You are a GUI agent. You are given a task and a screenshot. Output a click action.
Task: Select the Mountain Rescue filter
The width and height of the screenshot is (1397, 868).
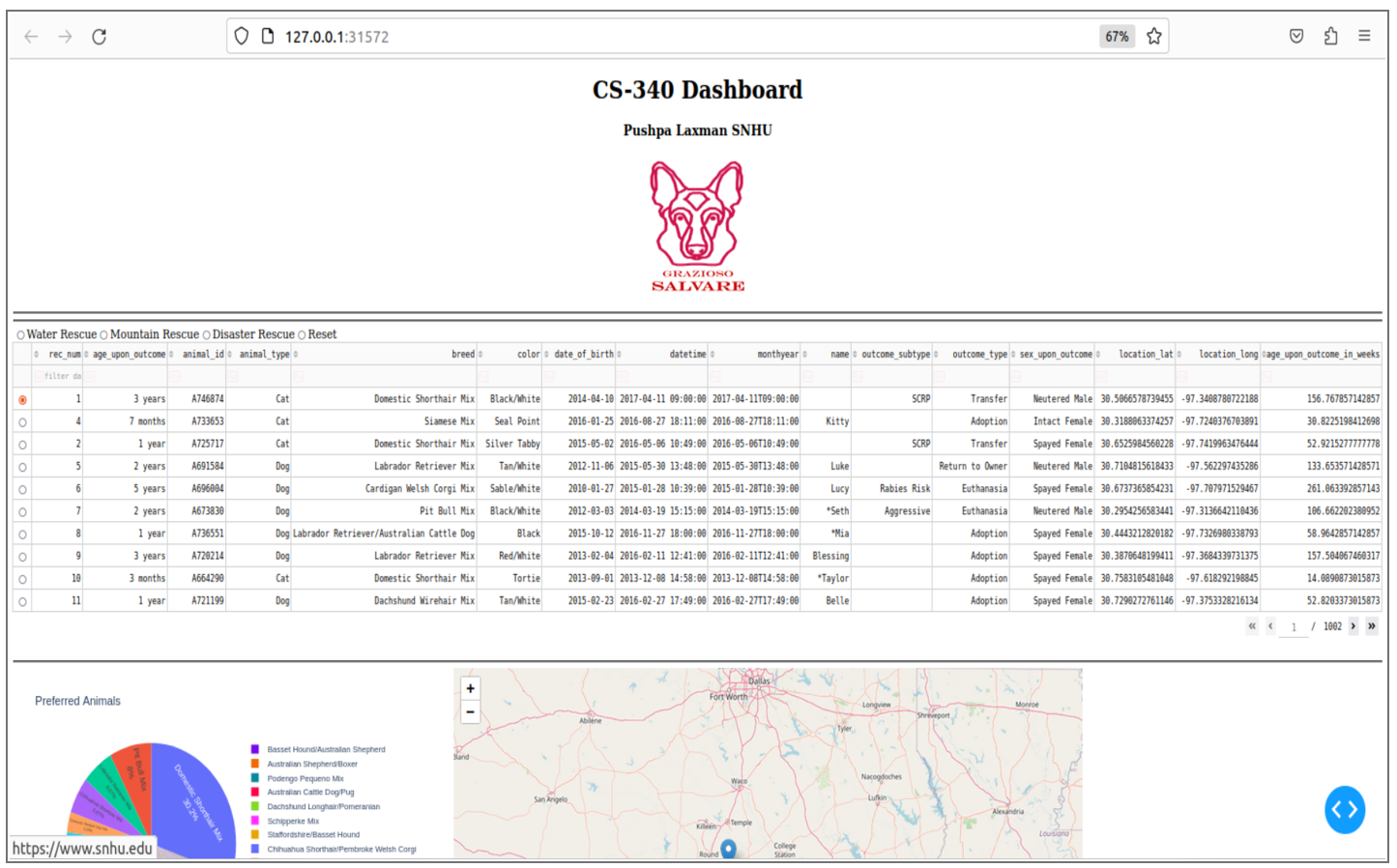[103, 335]
